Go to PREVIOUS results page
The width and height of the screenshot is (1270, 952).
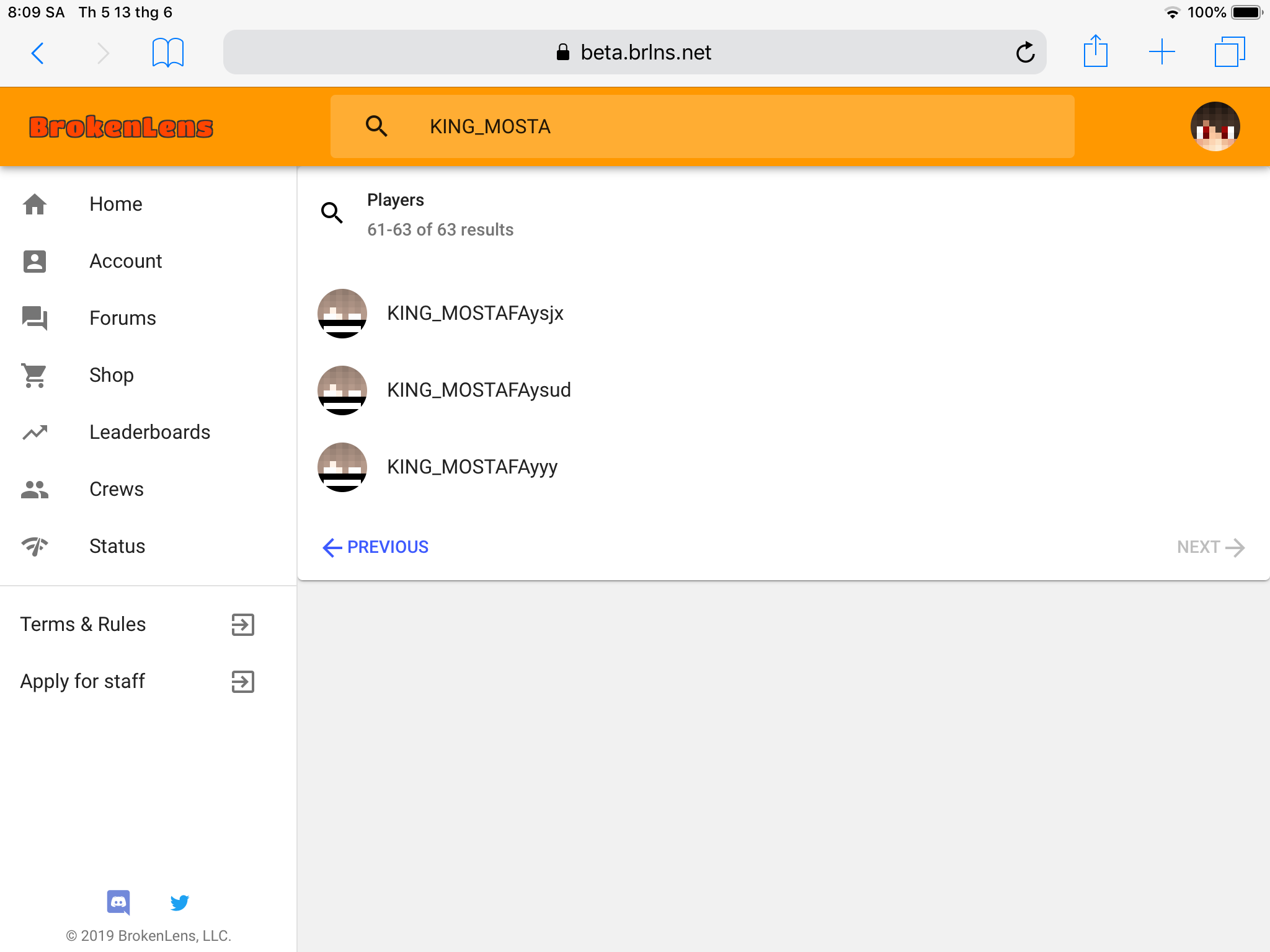tap(375, 547)
